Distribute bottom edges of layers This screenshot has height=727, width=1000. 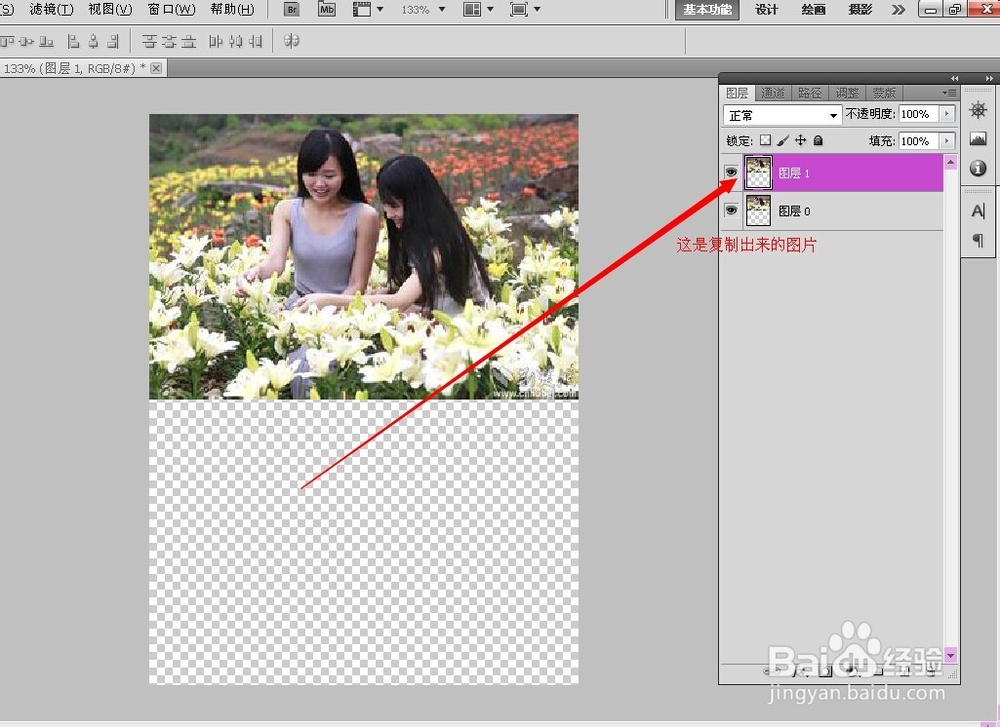(x=189, y=41)
